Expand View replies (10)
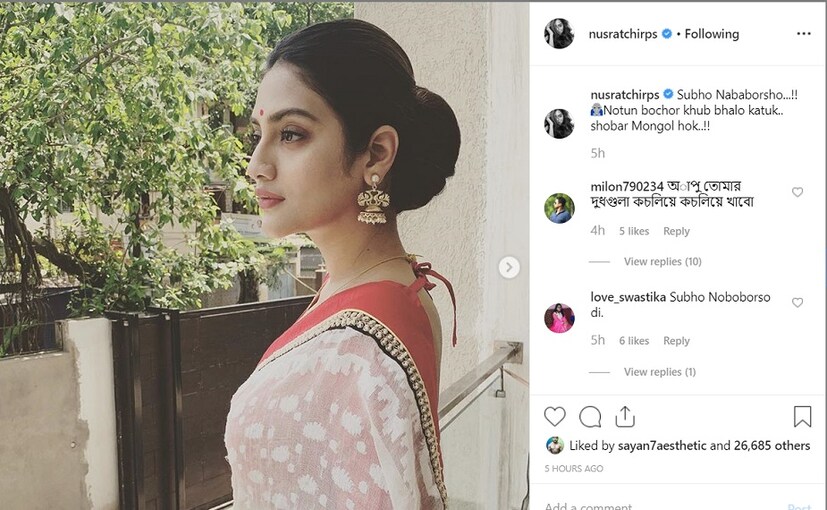 [662, 262]
